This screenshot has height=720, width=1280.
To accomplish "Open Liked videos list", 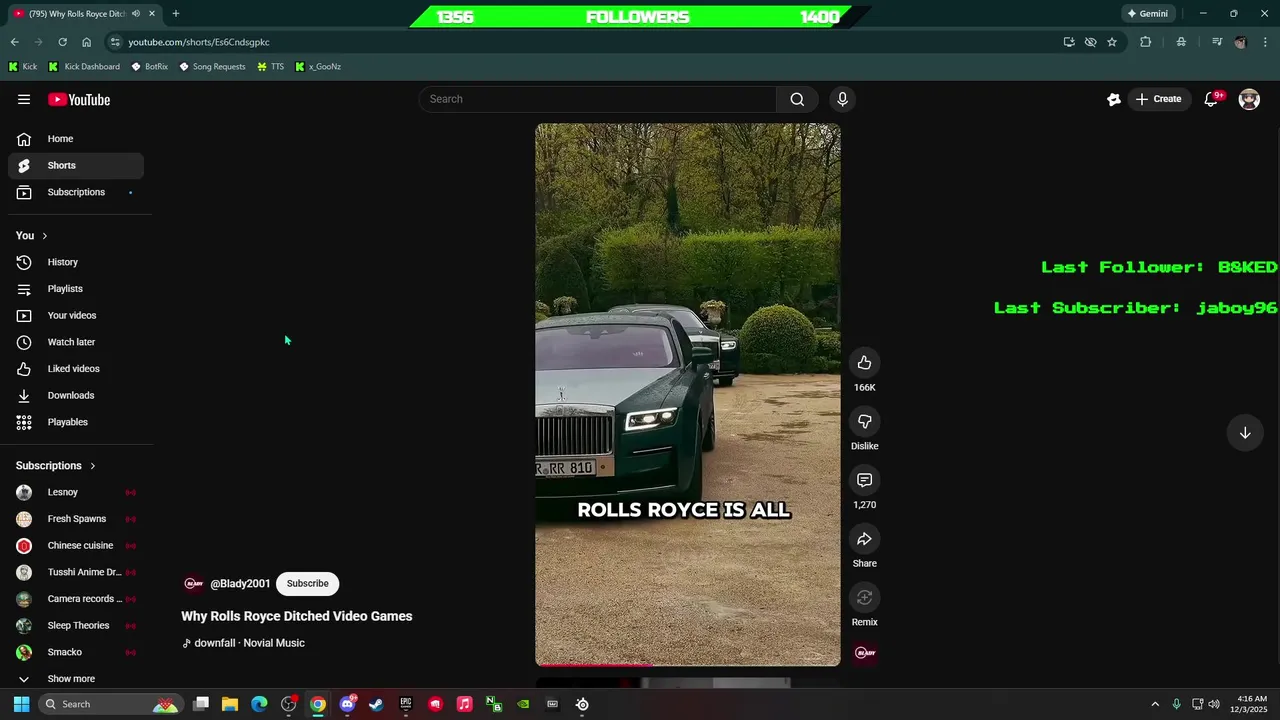I will coord(76,369).
